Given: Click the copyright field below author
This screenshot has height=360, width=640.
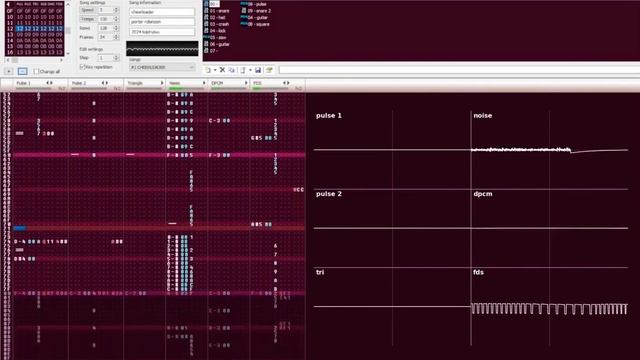Looking at the screenshot, I should point(162,31).
